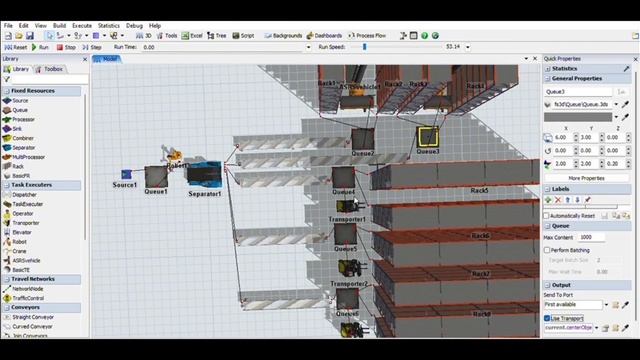Uncheck Use Transport checkbox
The image size is (640, 360).
coord(547,318)
